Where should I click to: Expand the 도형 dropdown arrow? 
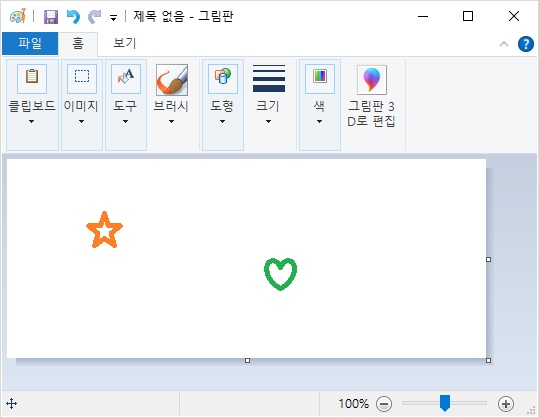click(222, 121)
